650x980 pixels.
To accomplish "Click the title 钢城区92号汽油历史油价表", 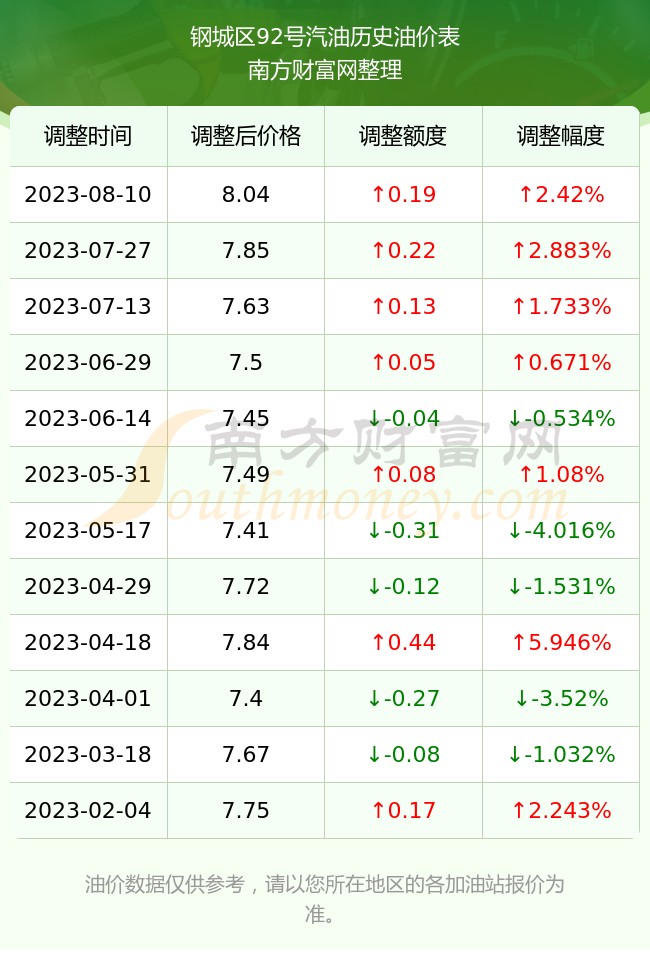I will pyautogui.click(x=325, y=38).
